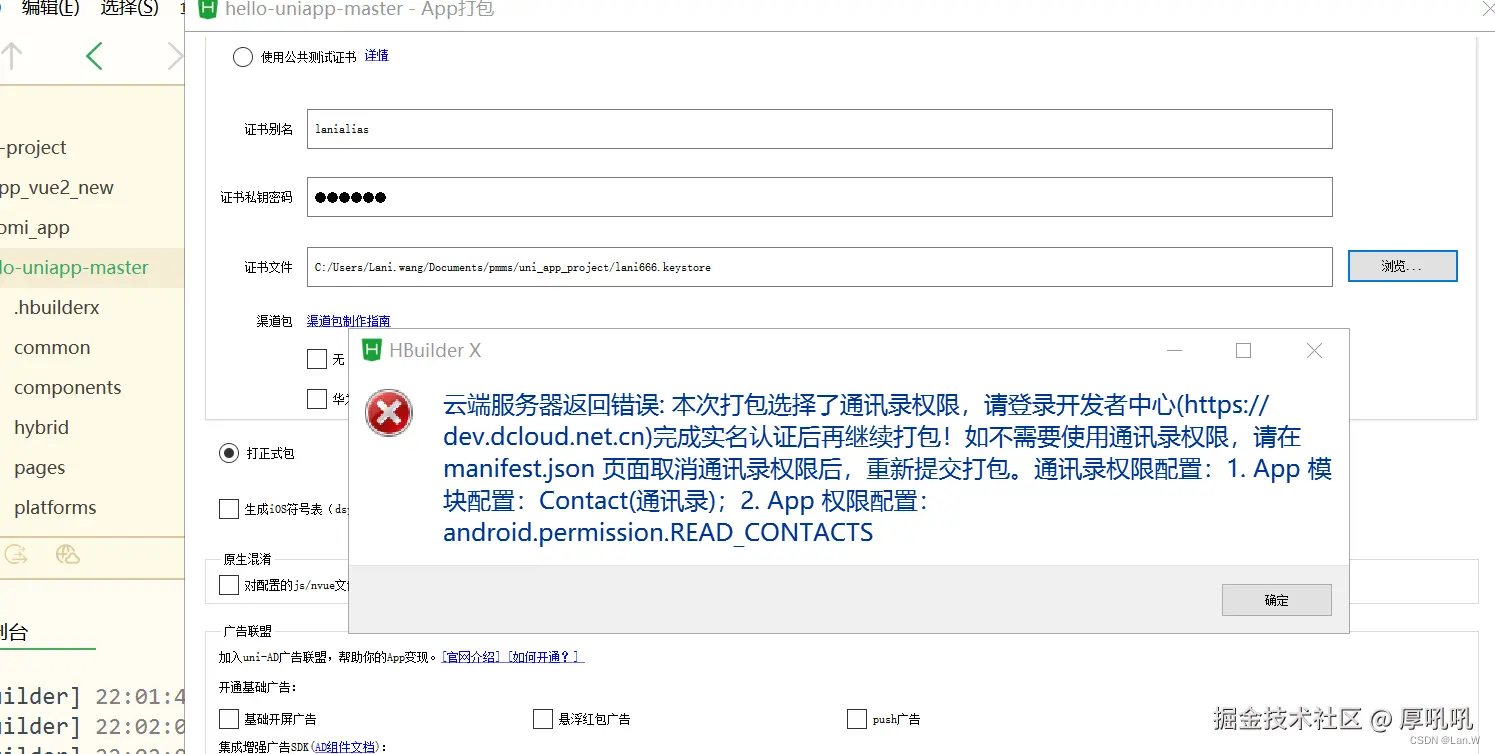The width and height of the screenshot is (1495, 754).
Task: Open the 选择(S) menu
Action: [x=130, y=9]
